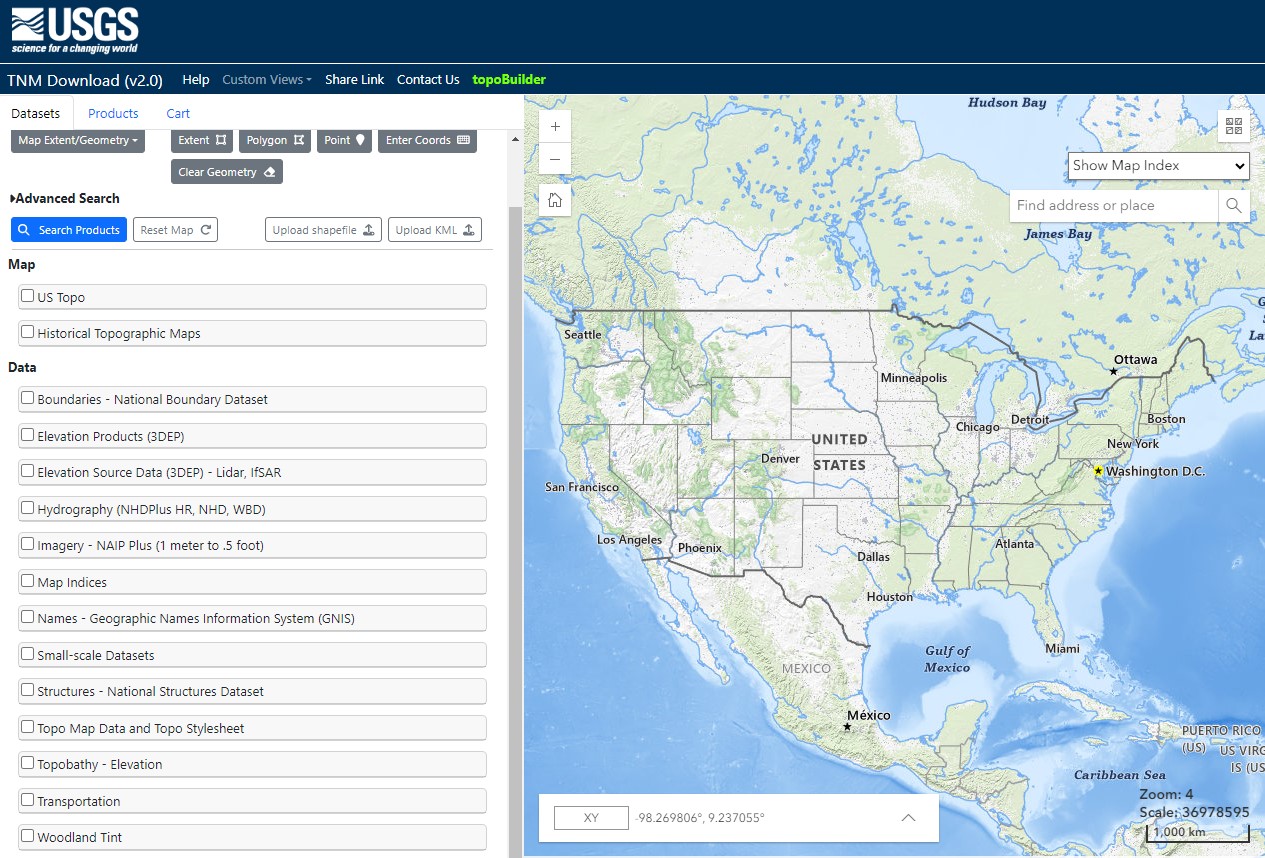Switch to the Products tab
Viewport: 1265px width, 858px height.
113,113
